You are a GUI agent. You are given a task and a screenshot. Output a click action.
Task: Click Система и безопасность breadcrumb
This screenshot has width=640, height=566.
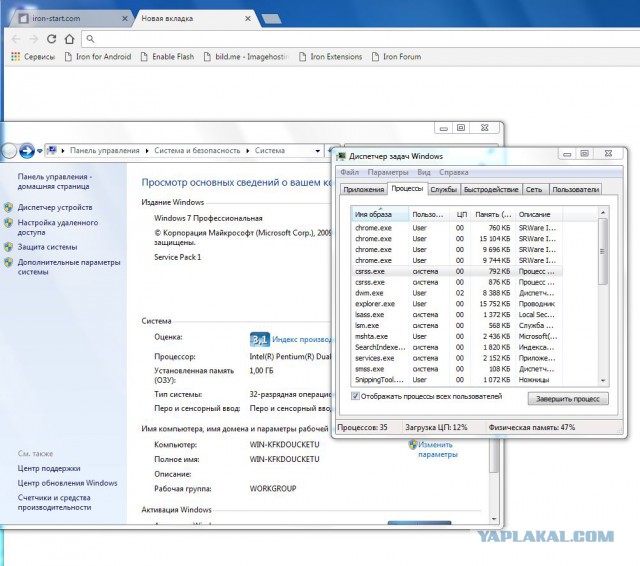coord(197,151)
